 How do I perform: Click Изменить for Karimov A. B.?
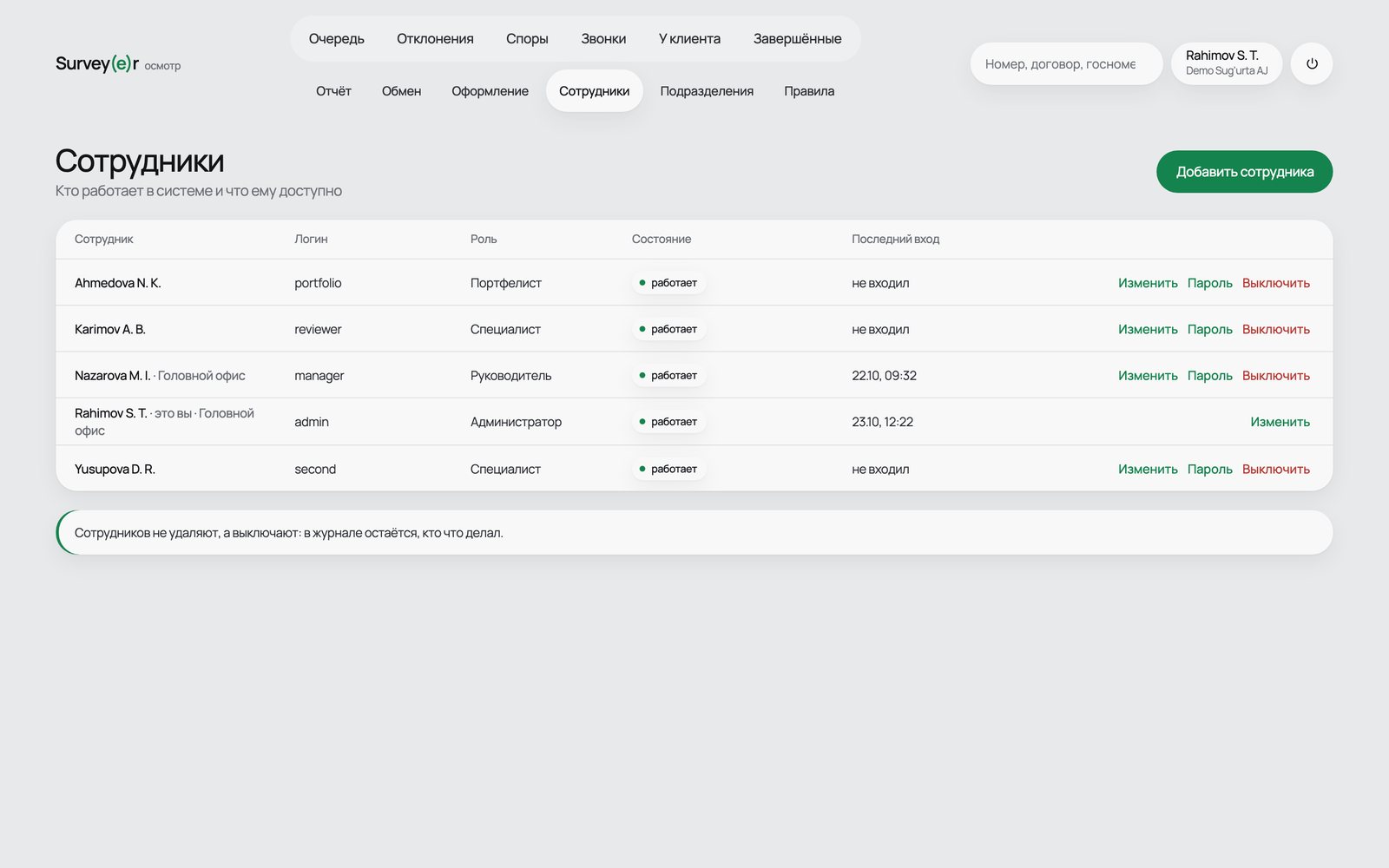(1148, 329)
